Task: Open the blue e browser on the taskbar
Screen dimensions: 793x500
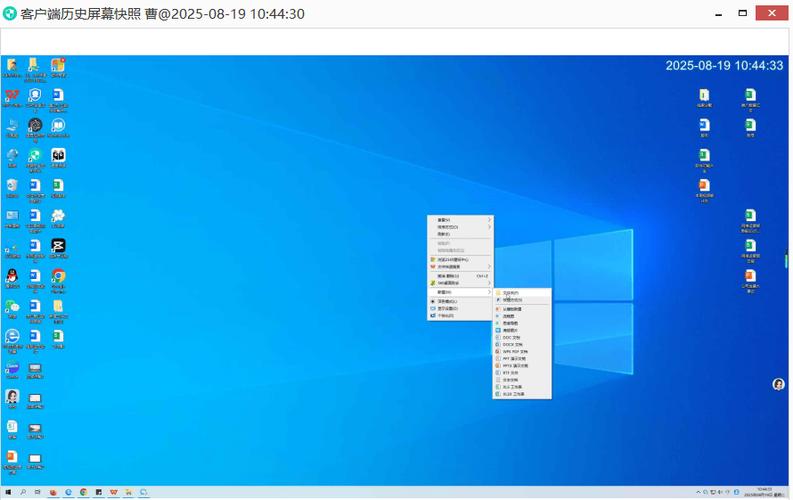Action: tap(68, 492)
